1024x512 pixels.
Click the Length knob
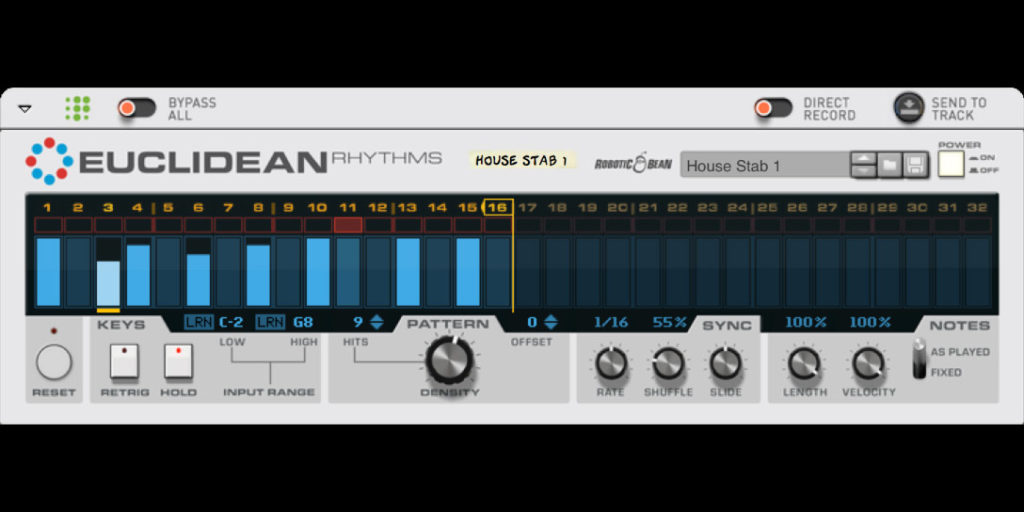click(x=805, y=363)
